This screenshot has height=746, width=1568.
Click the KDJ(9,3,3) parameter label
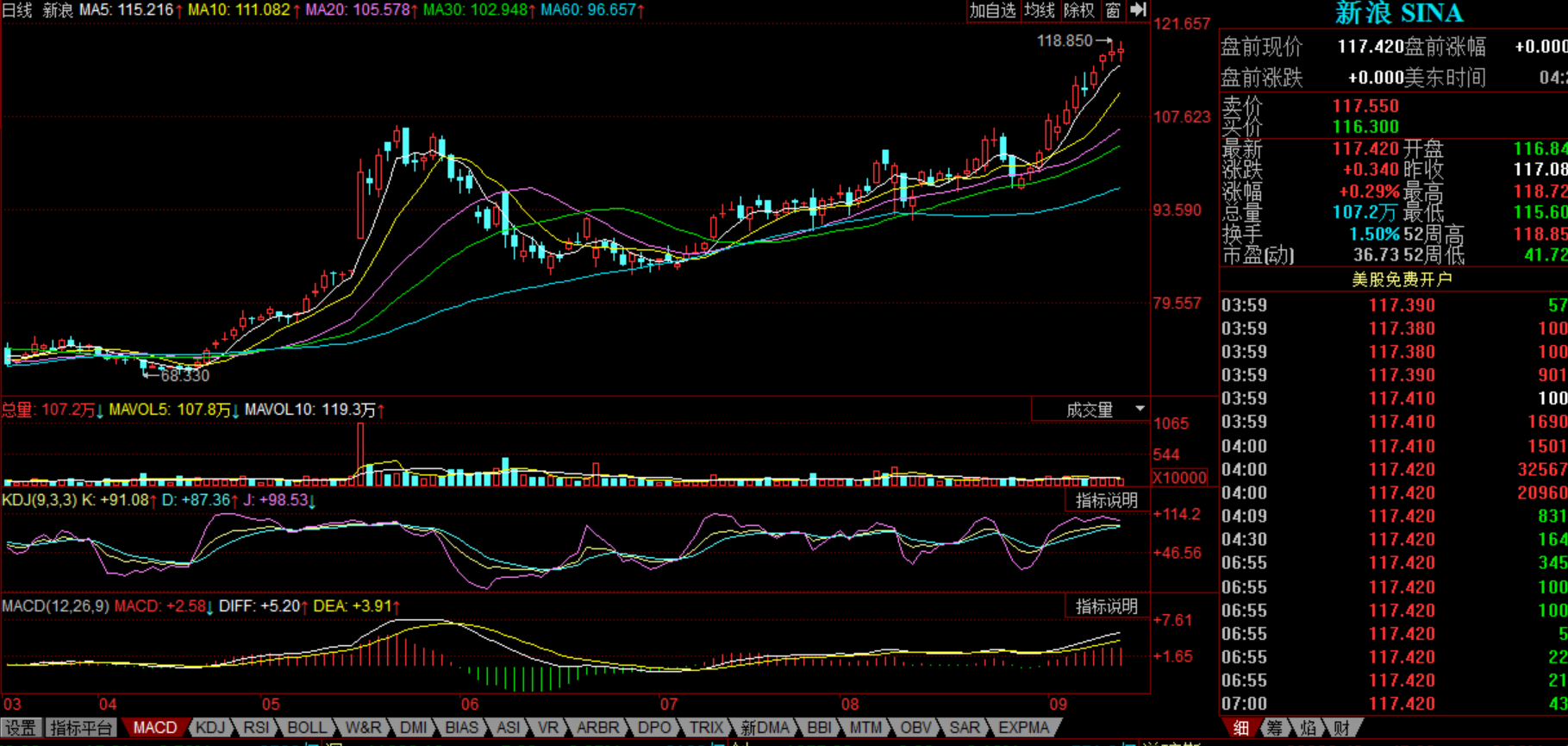(40, 500)
